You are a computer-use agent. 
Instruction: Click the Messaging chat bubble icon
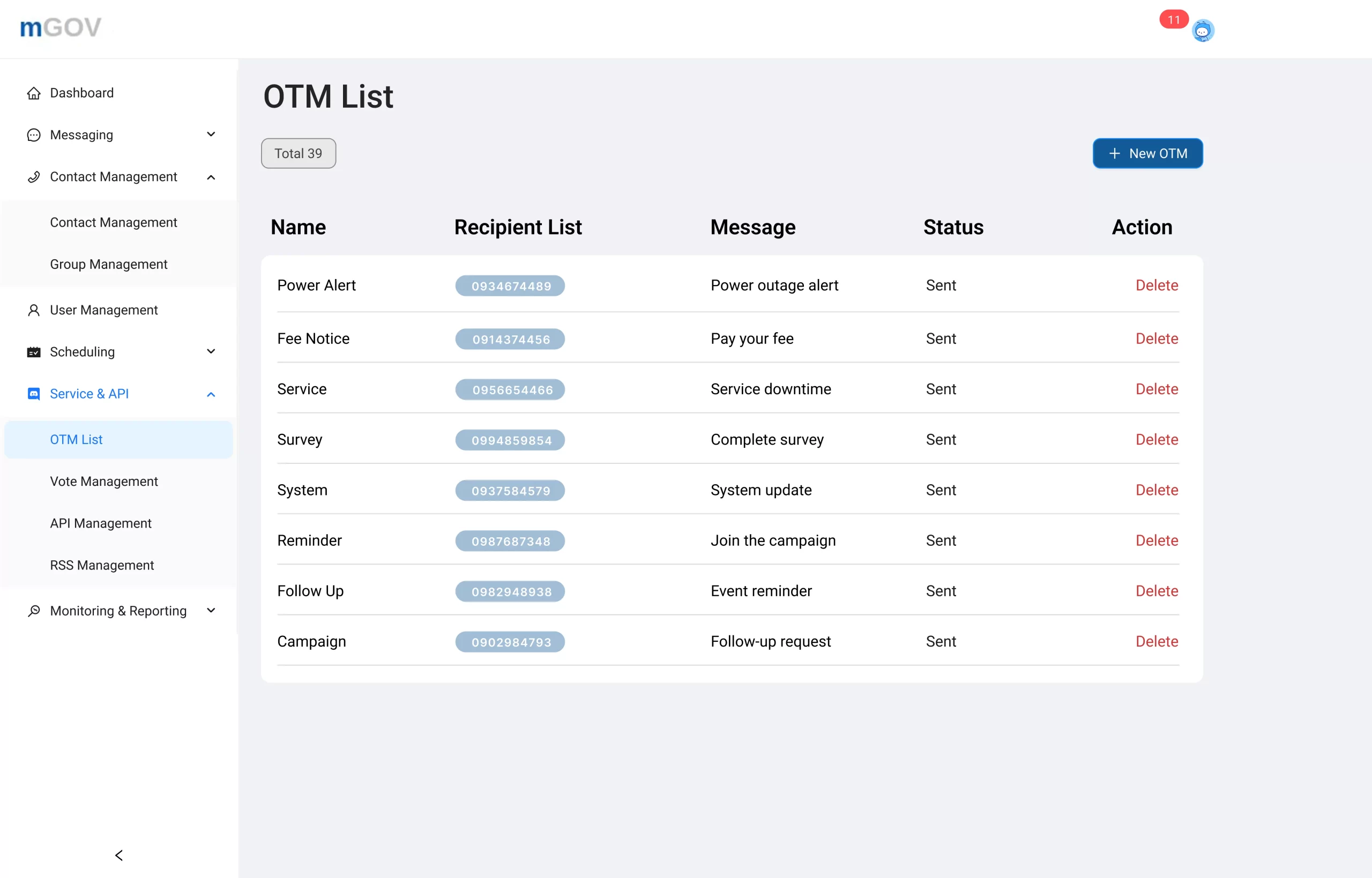[x=34, y=135]
